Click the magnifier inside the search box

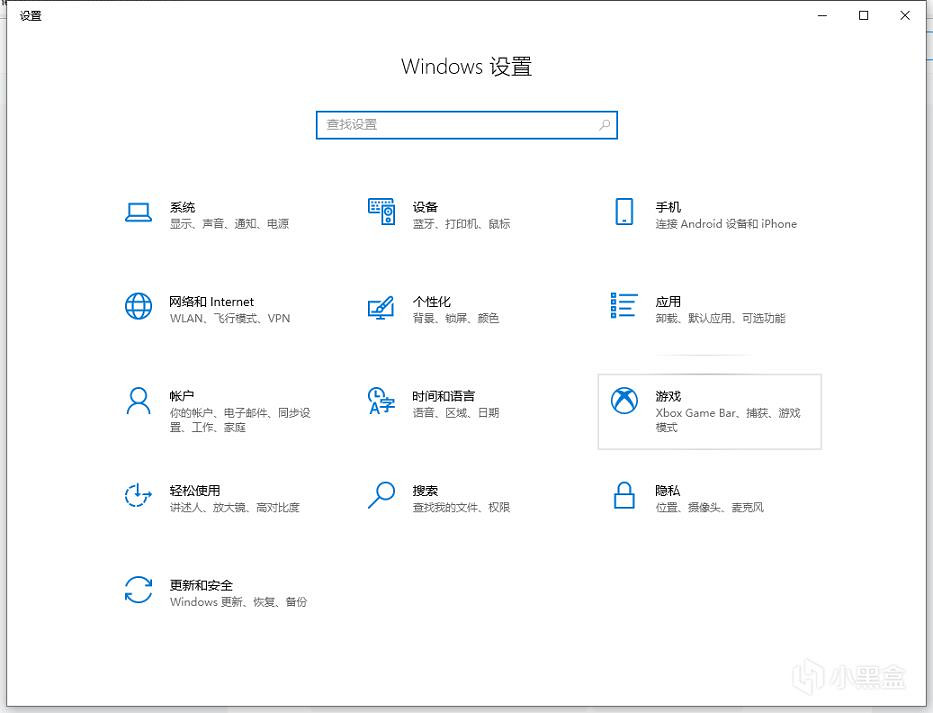click(604, 125)
